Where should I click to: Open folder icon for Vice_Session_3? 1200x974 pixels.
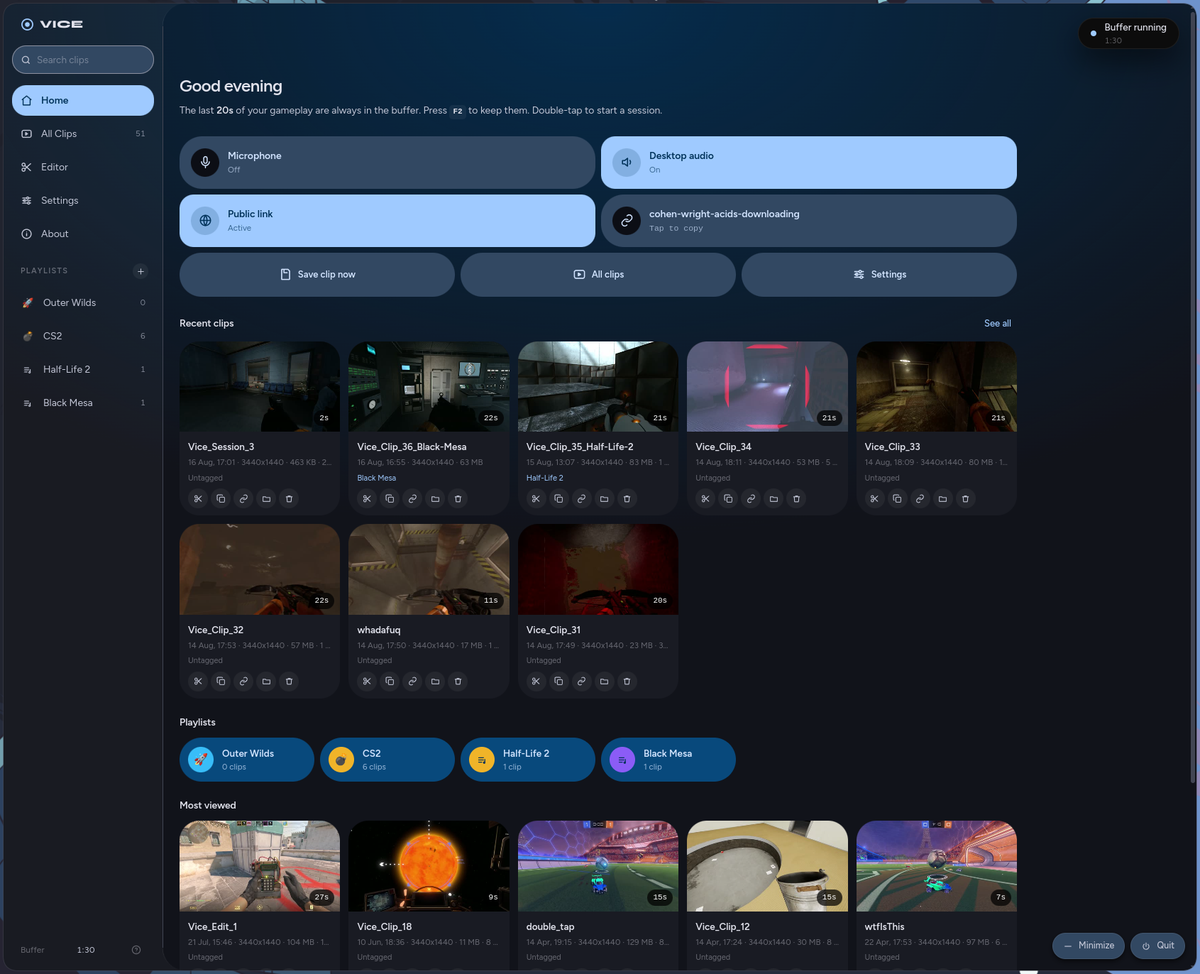pyautogui.click(x=266, y=498)
